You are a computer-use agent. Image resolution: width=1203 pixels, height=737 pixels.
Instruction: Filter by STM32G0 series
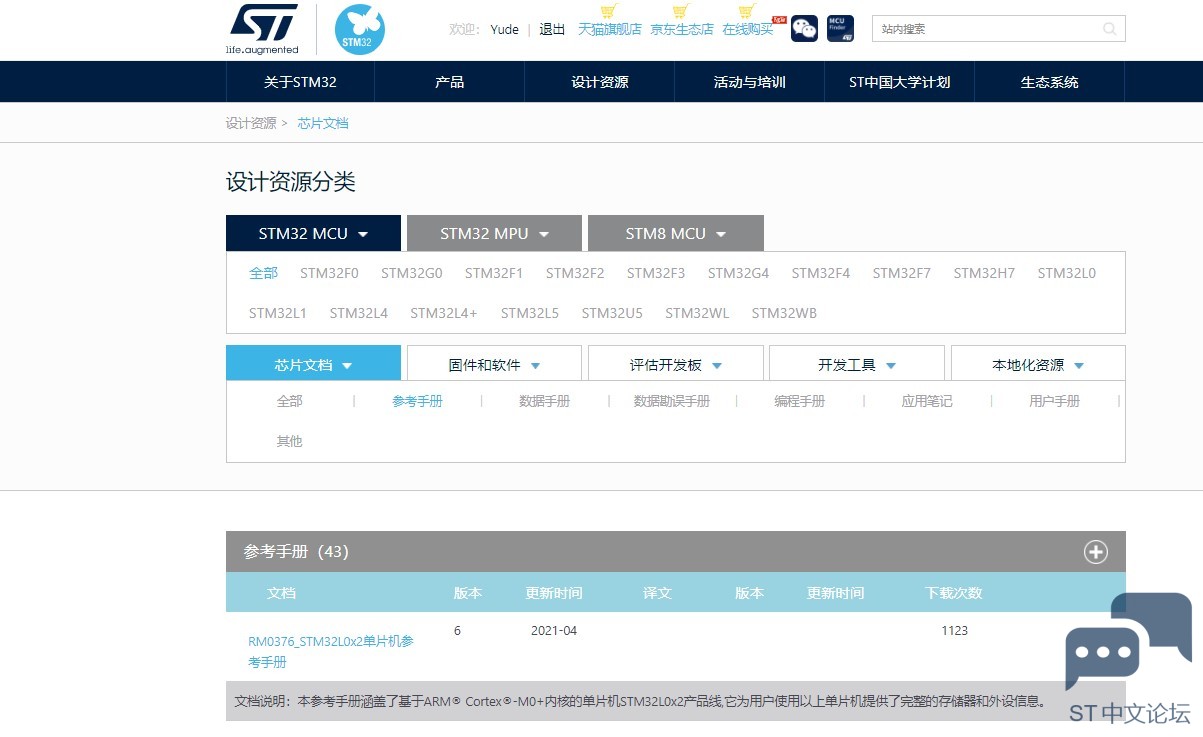(411, 273)
